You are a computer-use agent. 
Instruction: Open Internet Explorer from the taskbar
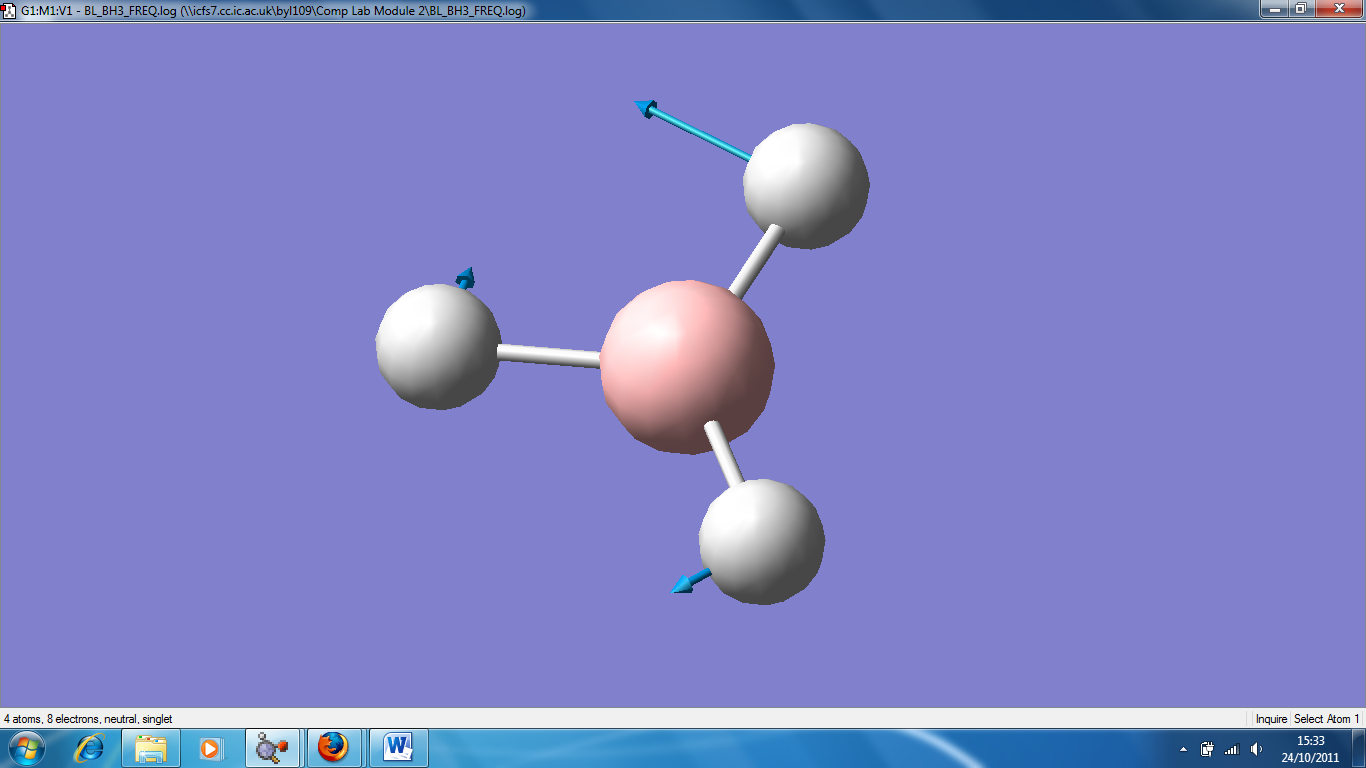[x=90, y=748]
